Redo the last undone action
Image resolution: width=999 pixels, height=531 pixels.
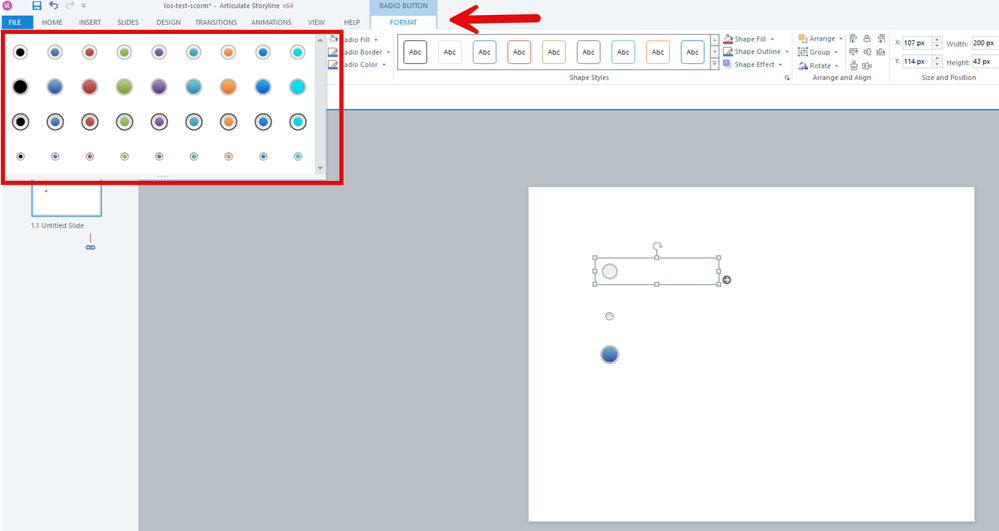pyautogui.click(x=70, y=6)
